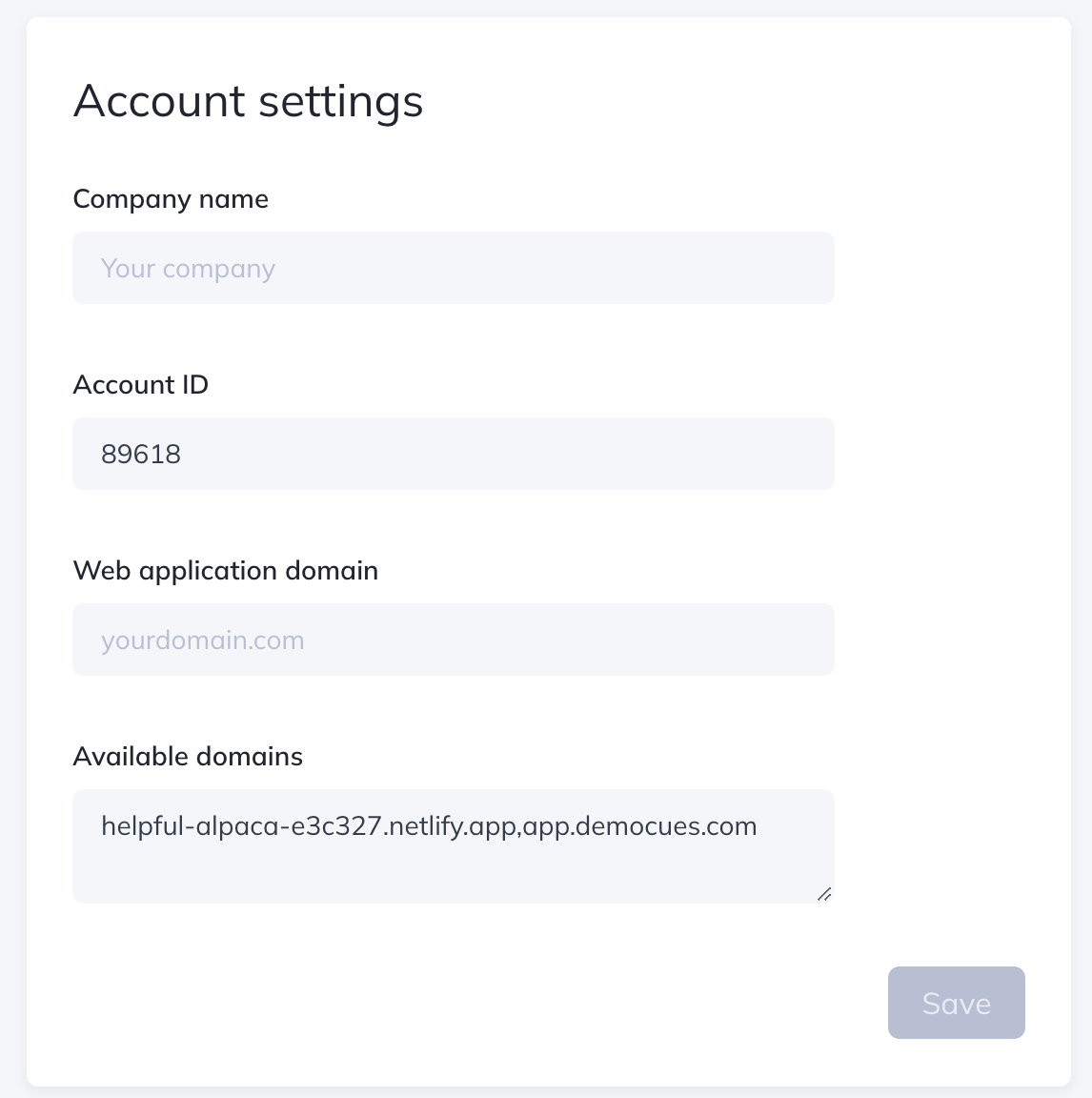The height and width of the screenshot is (1098, 1092).
Task: Click the right end of Account ID field
Action: (800, 454)
